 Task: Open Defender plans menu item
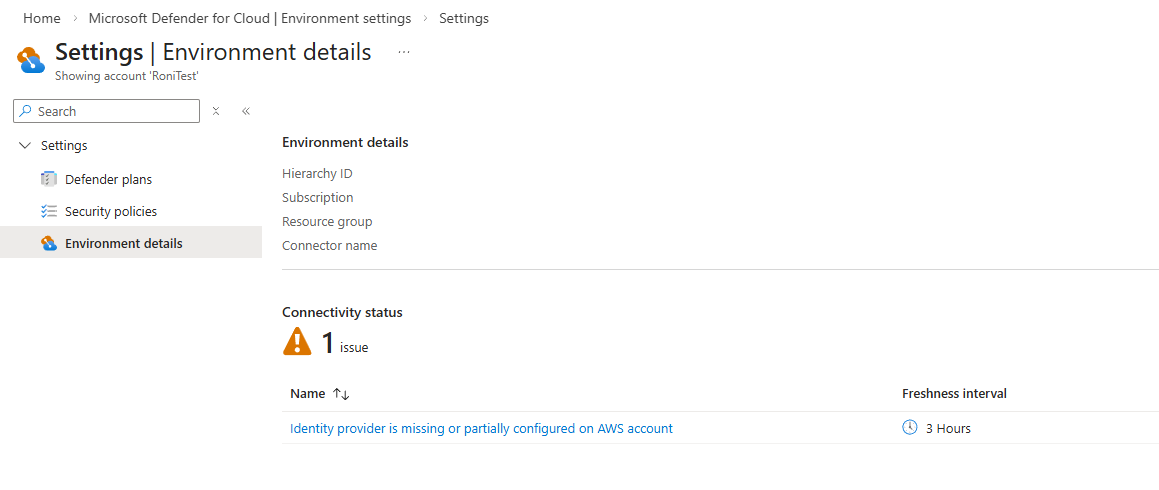108,179
